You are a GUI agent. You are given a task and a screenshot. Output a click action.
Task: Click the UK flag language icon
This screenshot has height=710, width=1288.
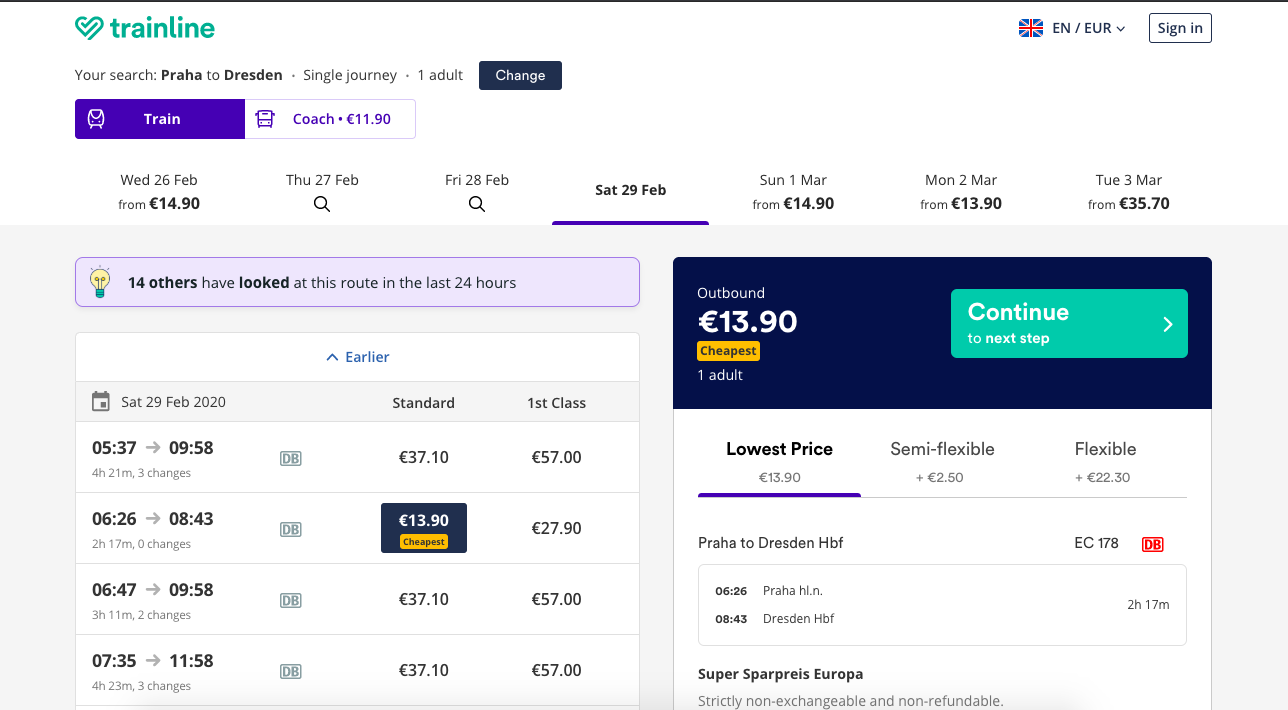pyautogui.click(x=1031, y=28)
